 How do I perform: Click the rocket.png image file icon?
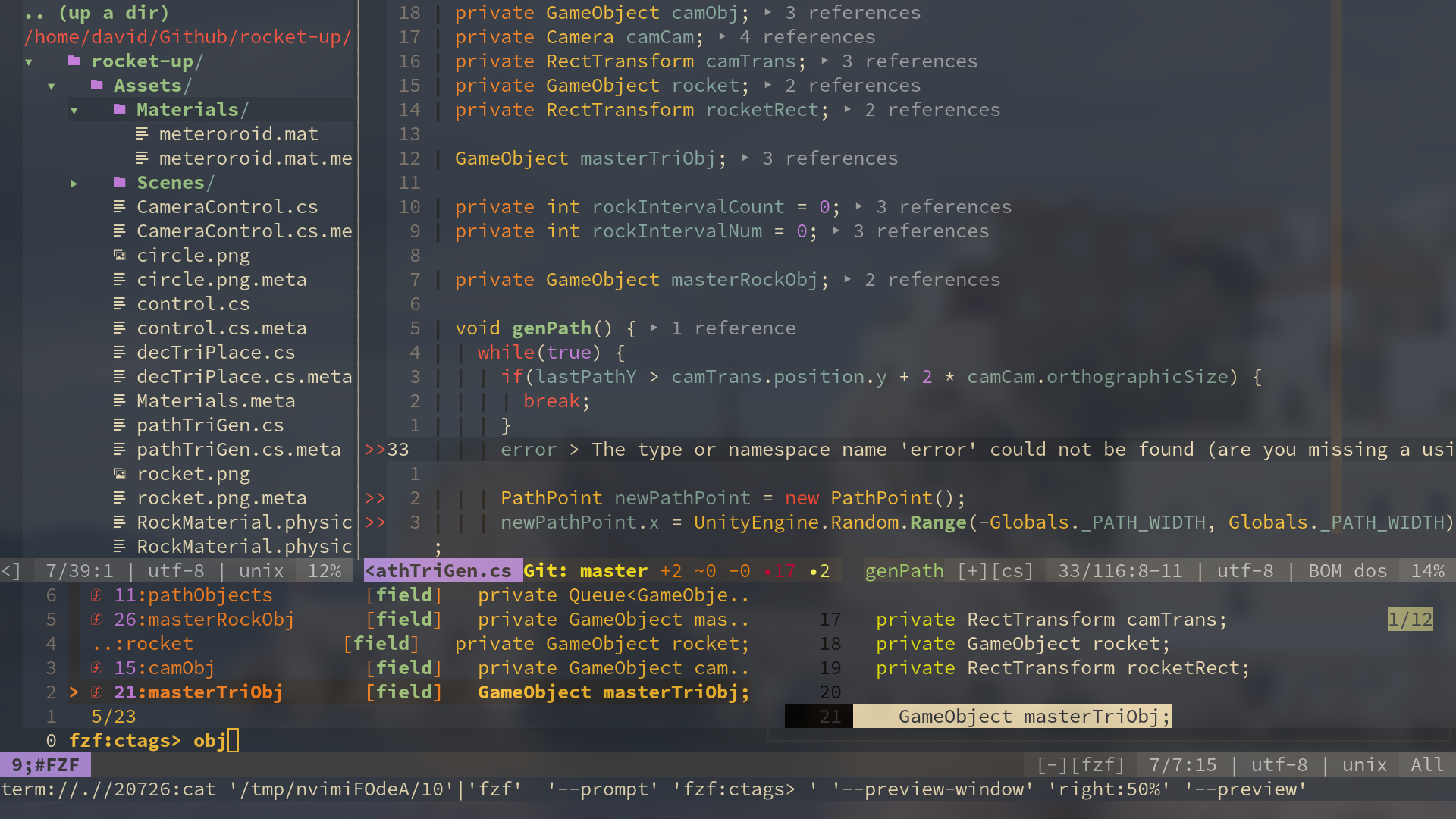coord(119,474)
